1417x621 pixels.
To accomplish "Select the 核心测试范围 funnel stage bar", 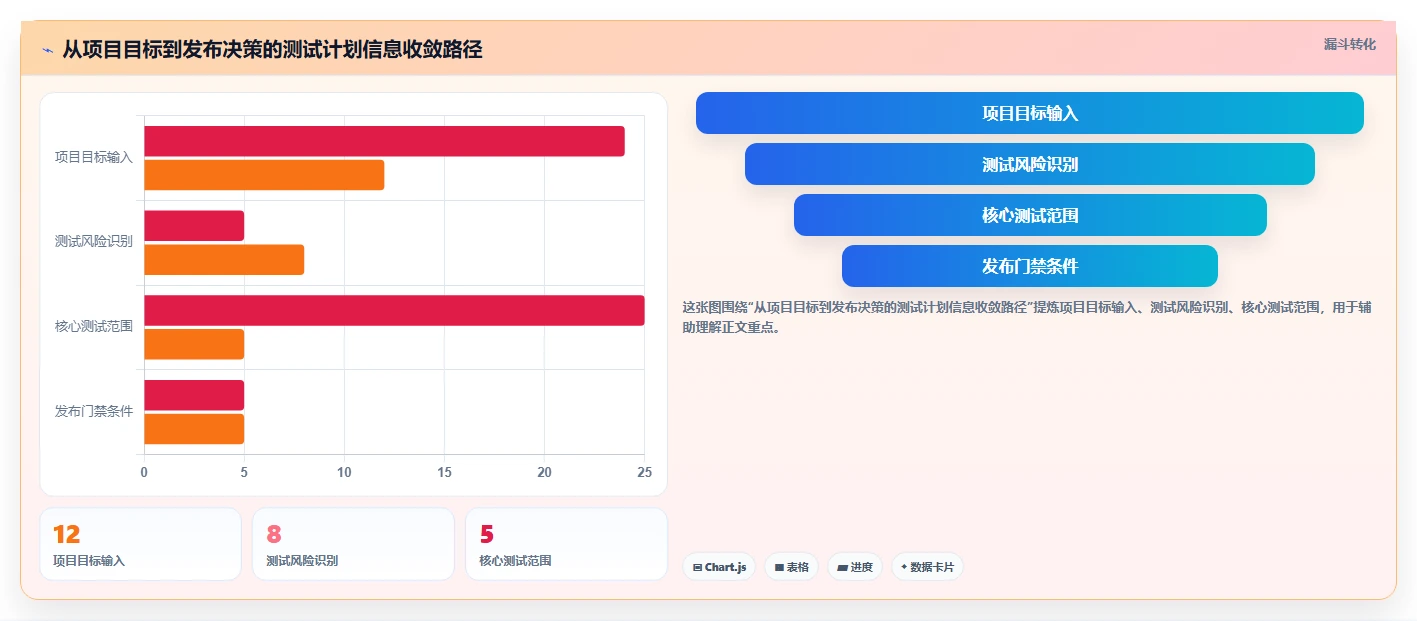I will coord(1030,215).
